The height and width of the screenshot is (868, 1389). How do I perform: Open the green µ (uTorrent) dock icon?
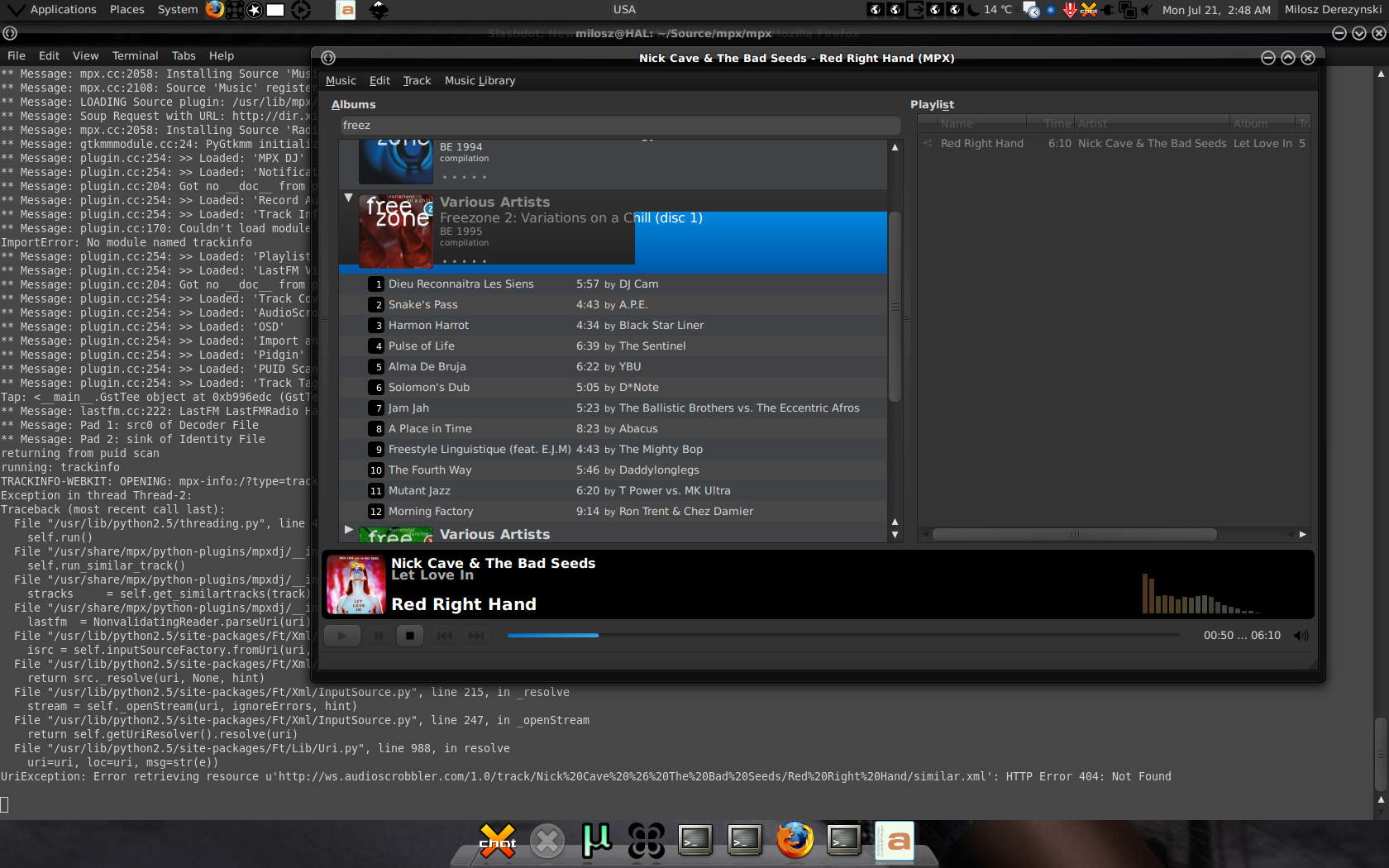pyautogui.click(x=597, y=842)
